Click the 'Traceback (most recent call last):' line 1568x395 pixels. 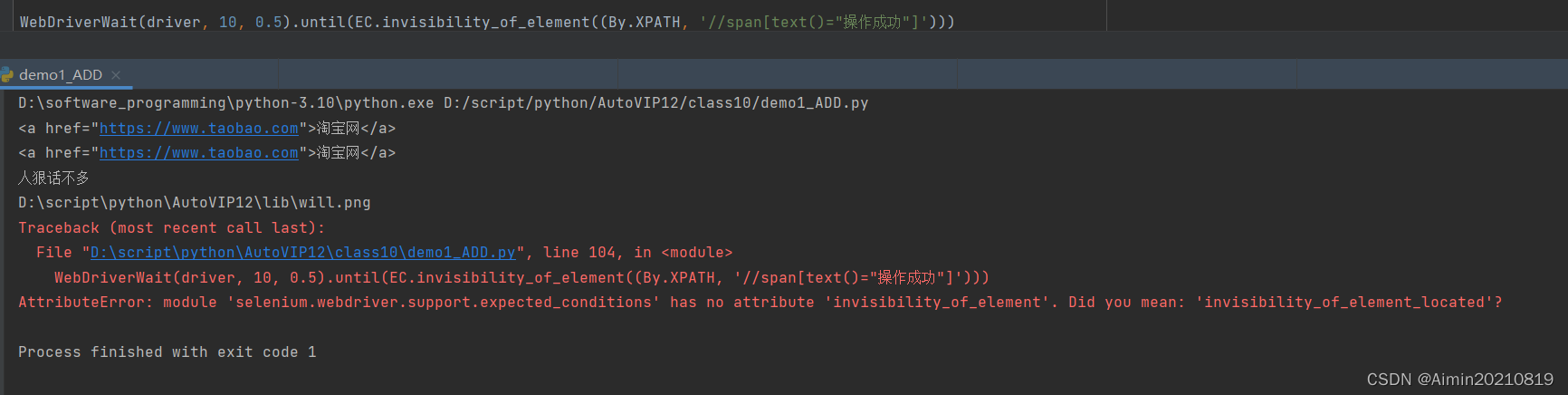pos(171,228)
